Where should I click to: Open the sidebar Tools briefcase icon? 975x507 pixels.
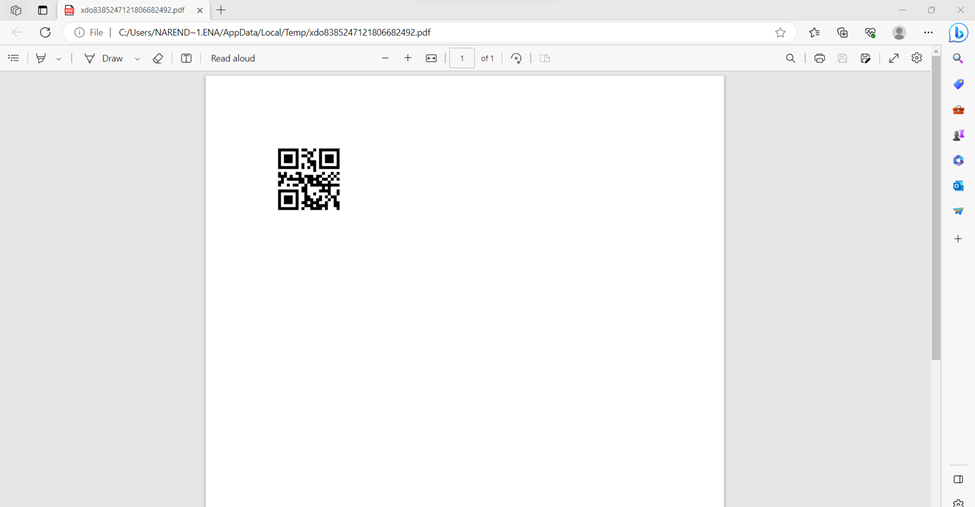(x=958, y=109)
